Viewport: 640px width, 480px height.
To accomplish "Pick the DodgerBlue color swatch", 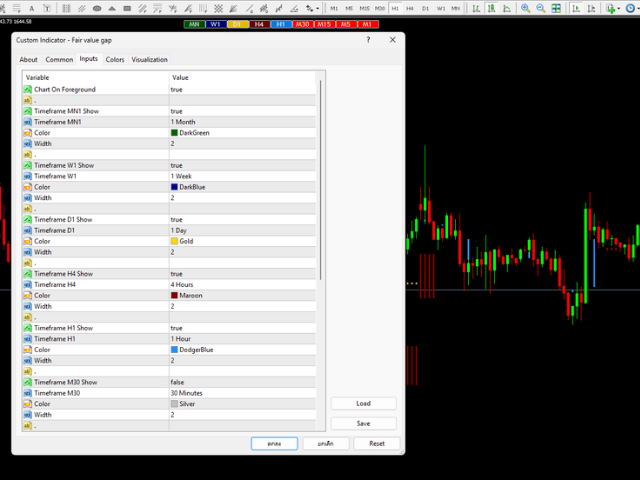I will pyautogui.click(x=174, y=350).
